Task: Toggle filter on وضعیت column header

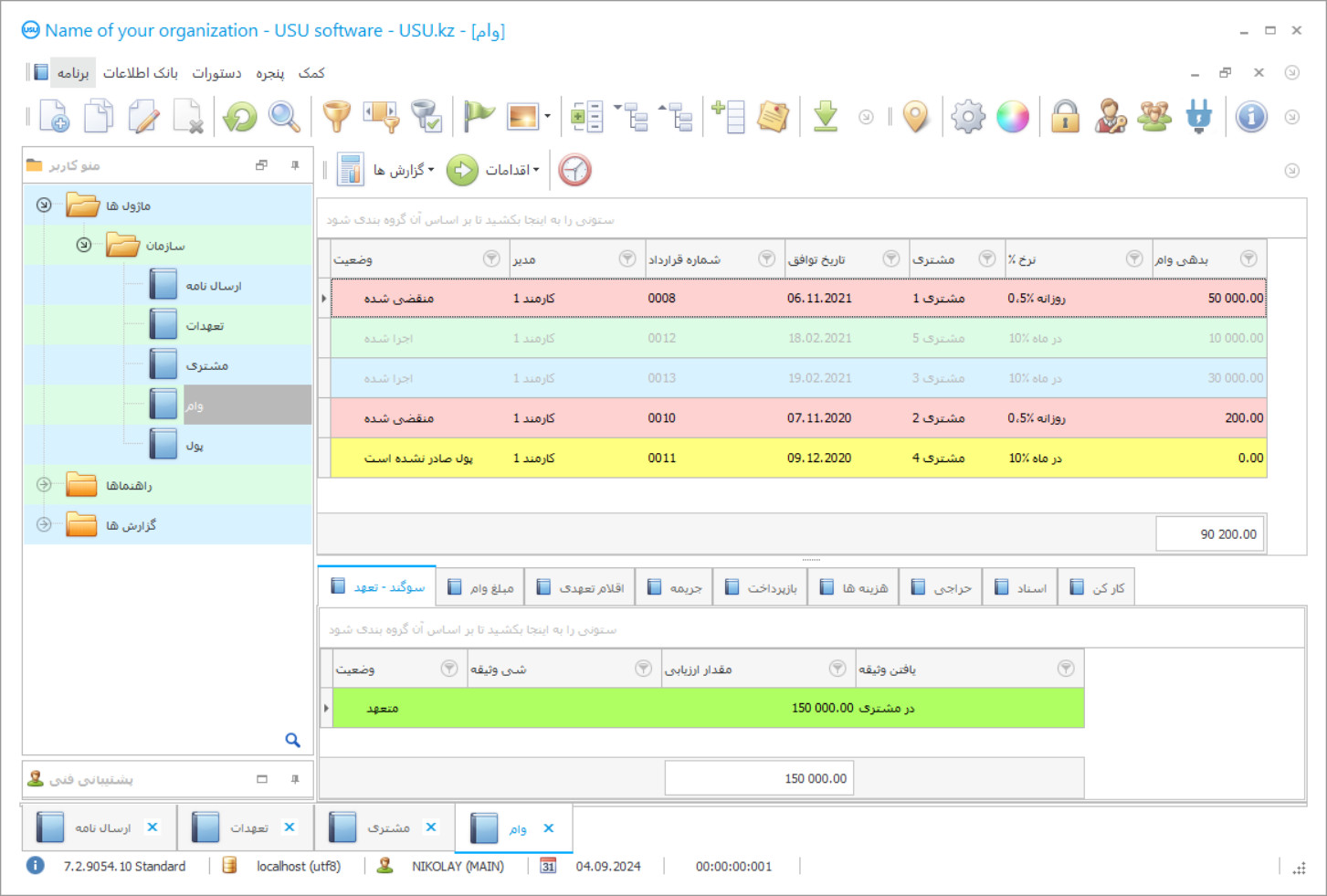Action: click(x=491, y=259)
